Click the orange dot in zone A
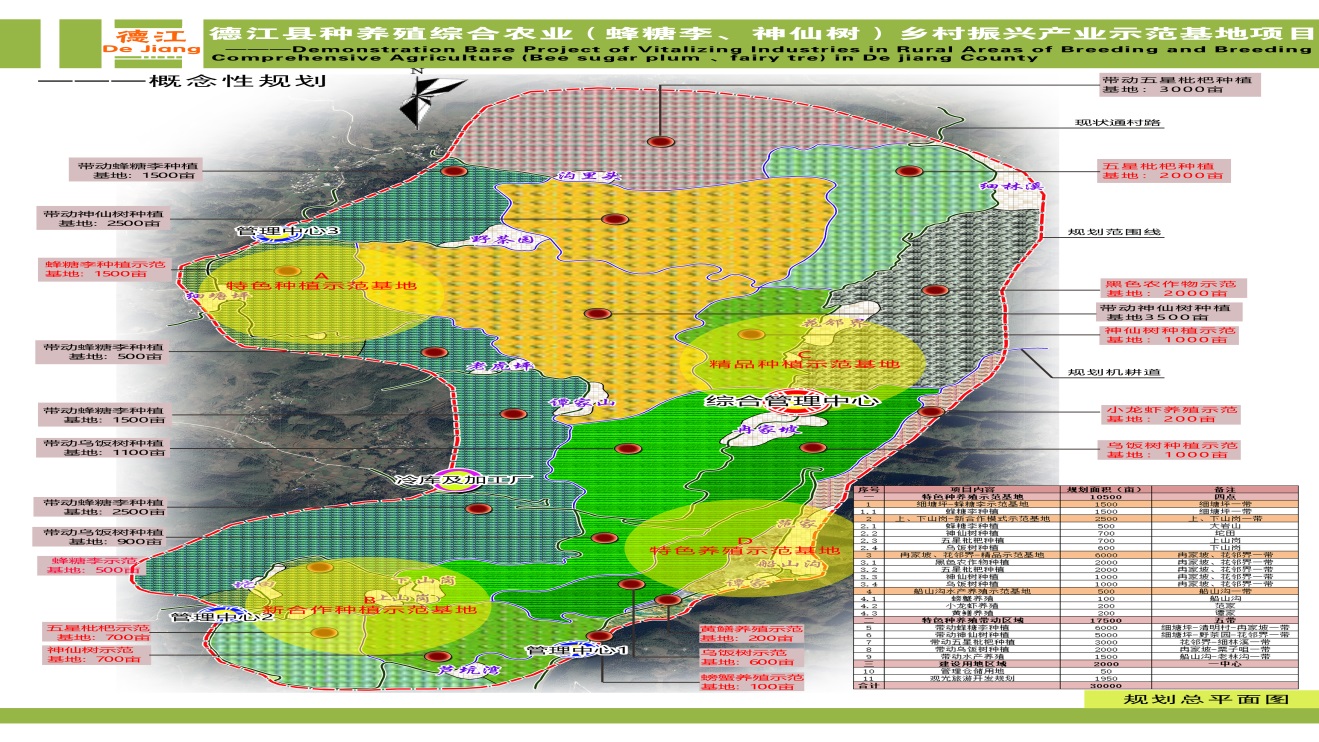 click(x=288, y=270)
